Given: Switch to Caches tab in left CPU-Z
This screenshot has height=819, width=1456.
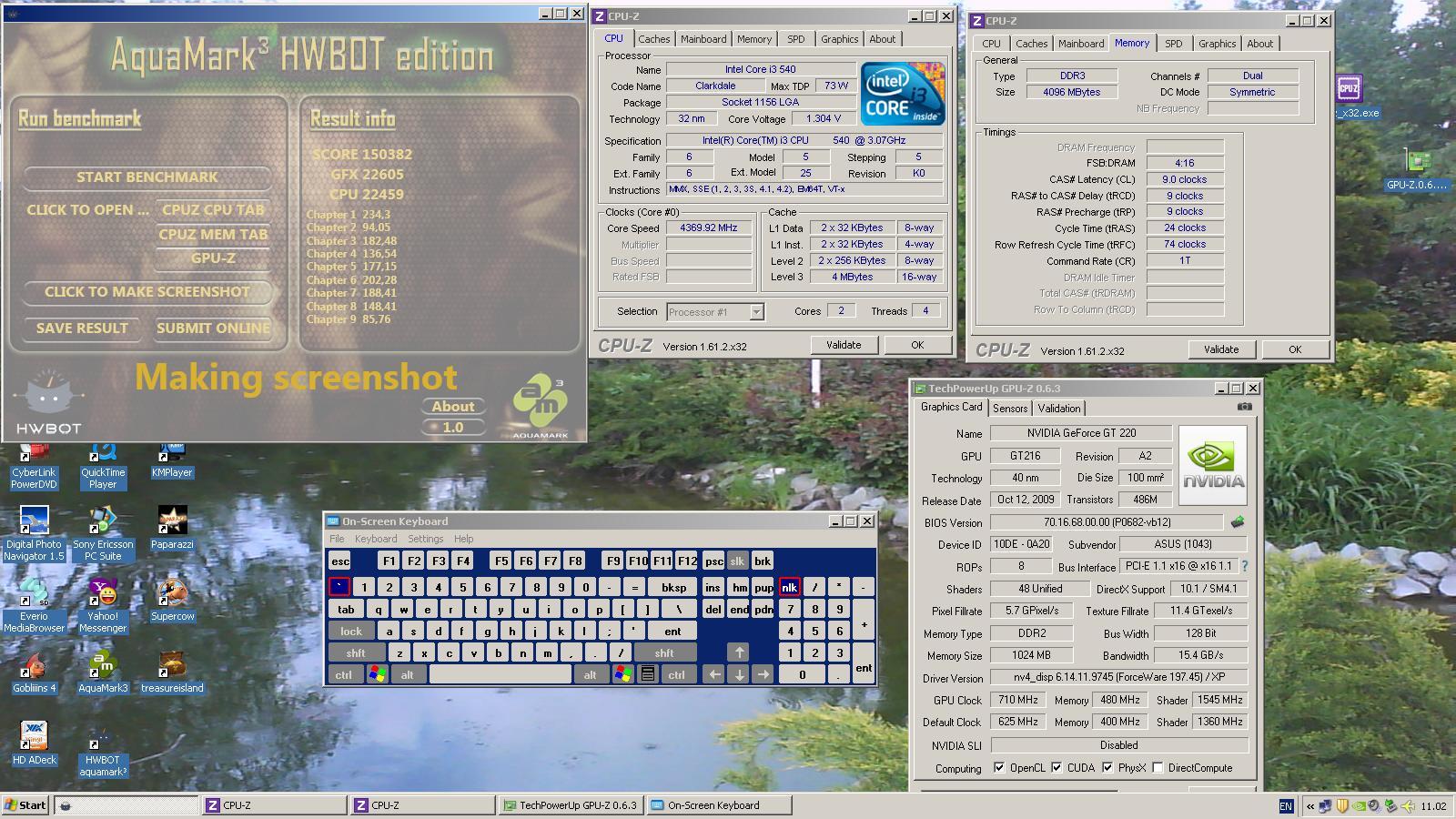Looking at the screenshot, I should [653, 39].
